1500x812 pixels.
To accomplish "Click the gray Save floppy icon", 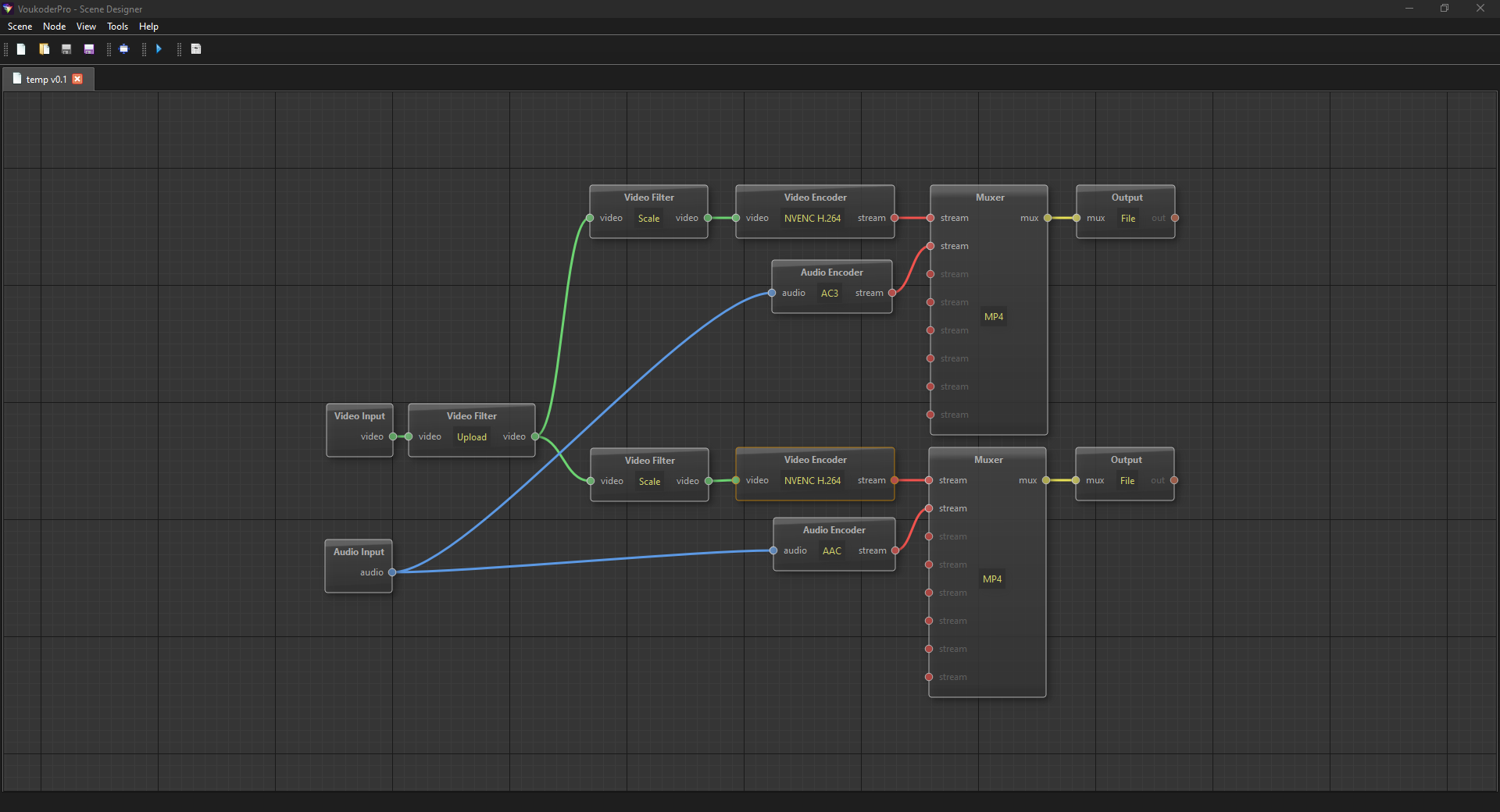I will click(x=66, y=49).
